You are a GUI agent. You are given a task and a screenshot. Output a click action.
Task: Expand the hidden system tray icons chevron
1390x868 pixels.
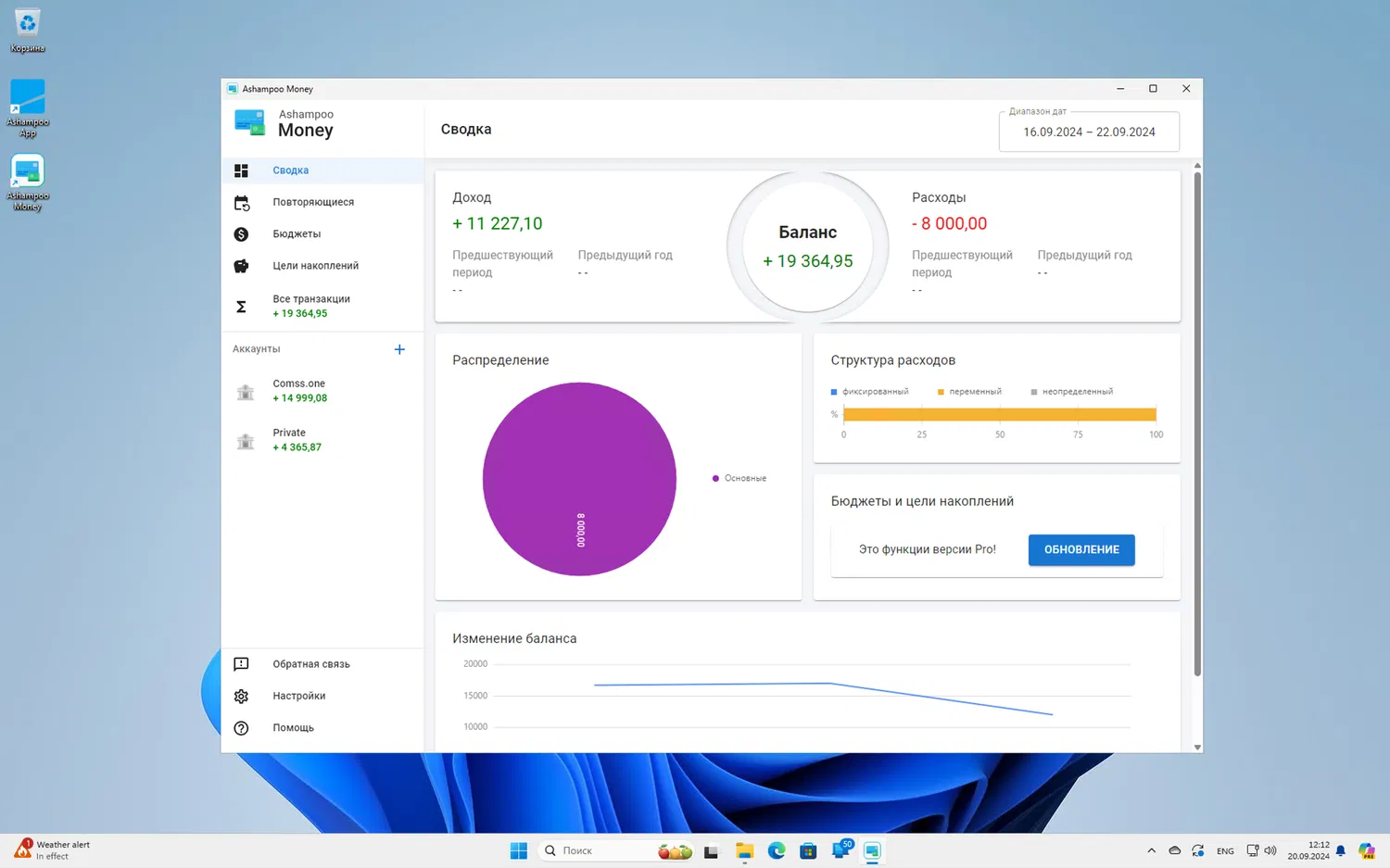point(1151,851)
